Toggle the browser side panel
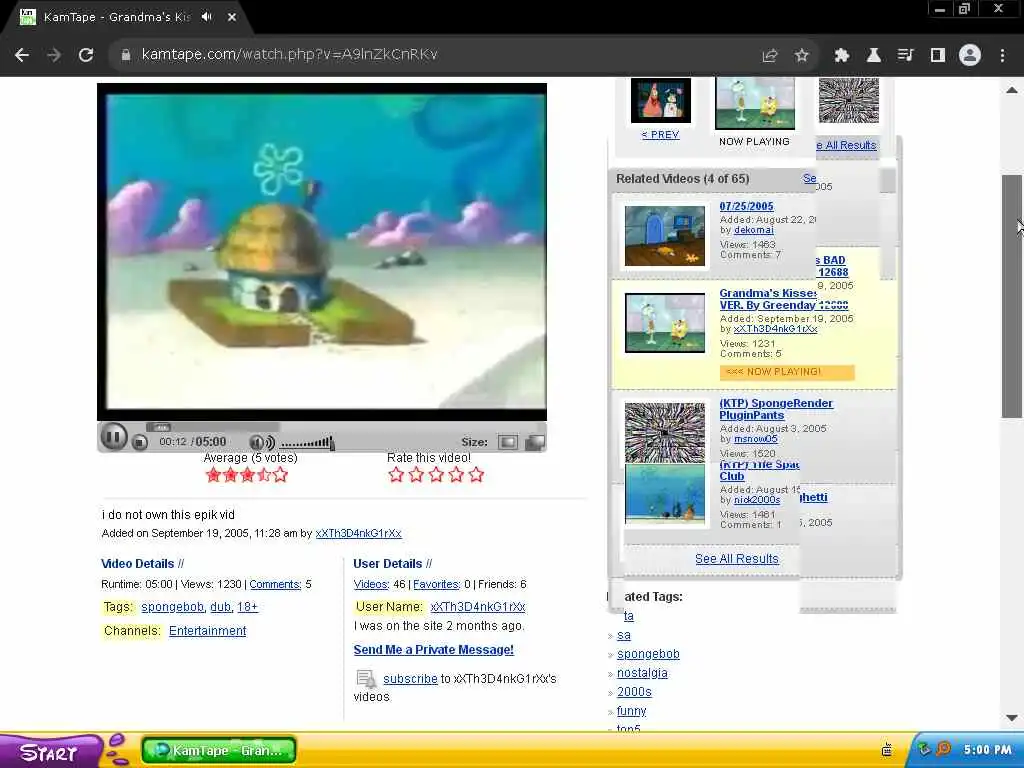 pos(938,56)
